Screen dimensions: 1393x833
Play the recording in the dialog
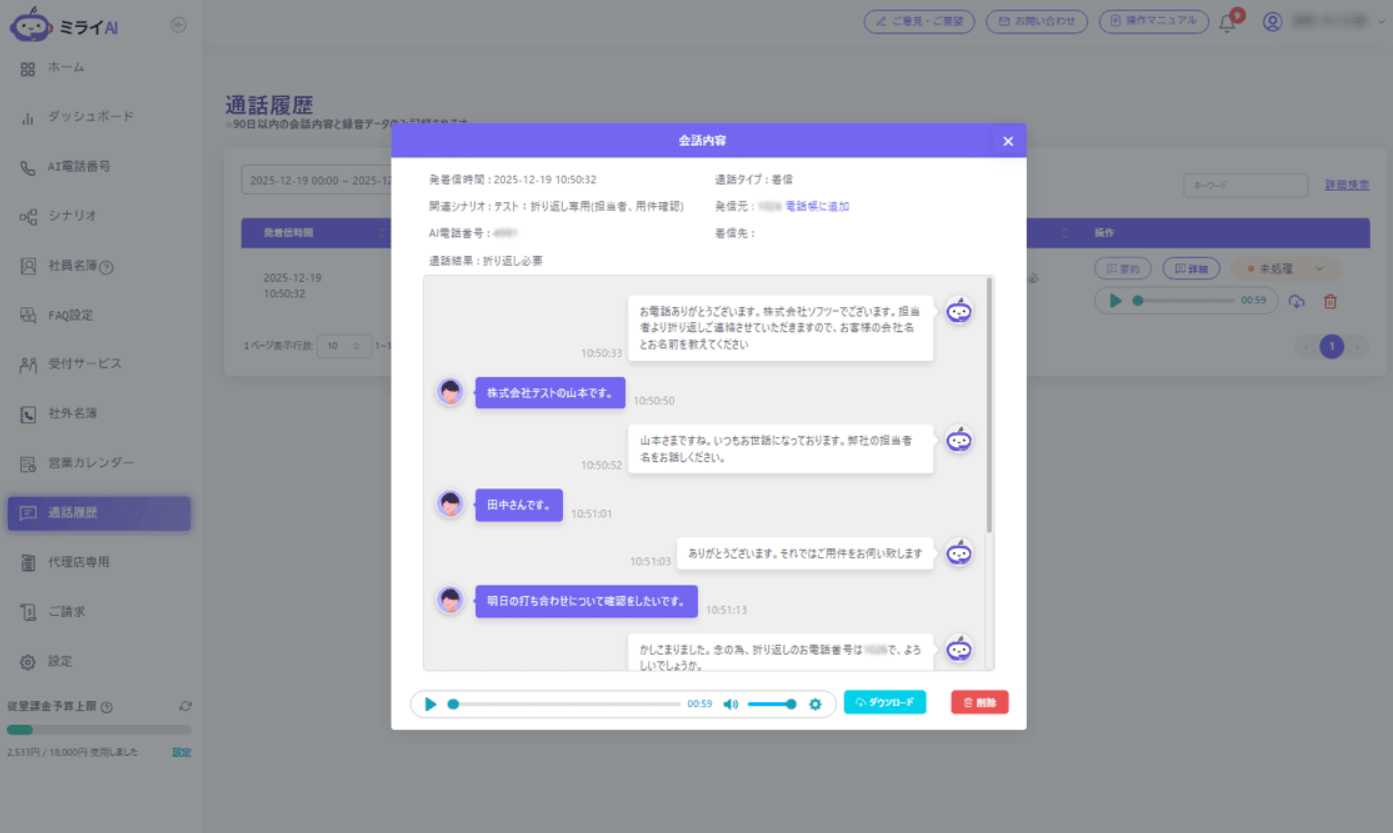click(430, 704)
